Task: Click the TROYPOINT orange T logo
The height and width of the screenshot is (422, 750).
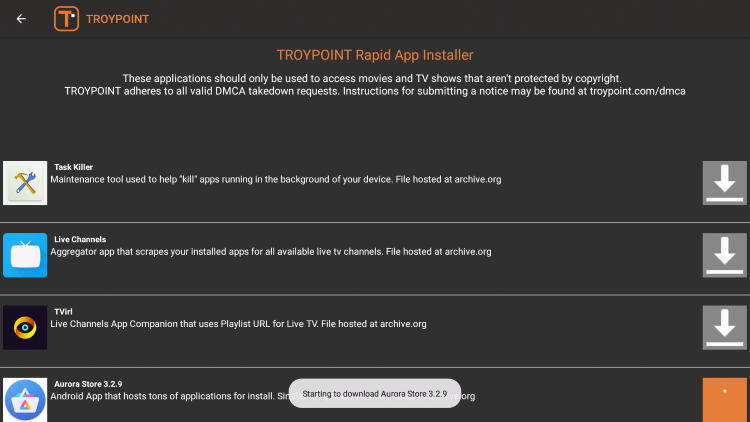Action: 66,19
